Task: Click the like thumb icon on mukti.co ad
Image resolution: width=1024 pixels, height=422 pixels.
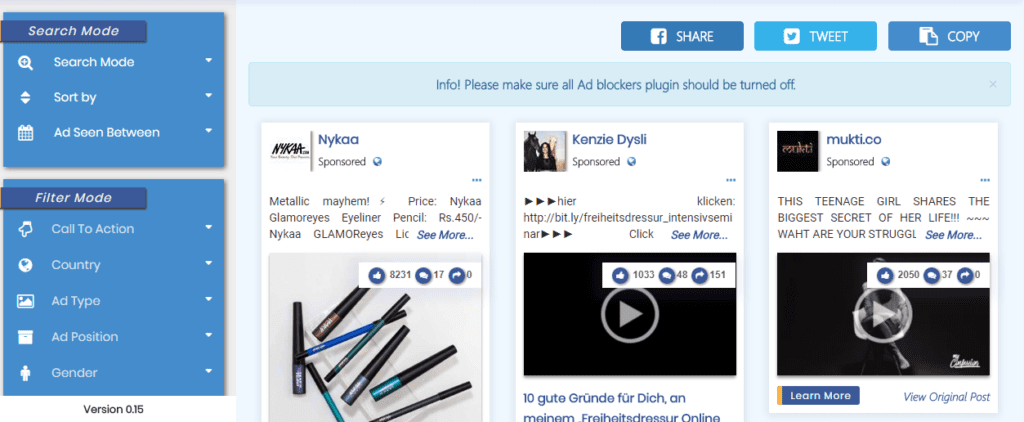Action: [x=885, y=275]
